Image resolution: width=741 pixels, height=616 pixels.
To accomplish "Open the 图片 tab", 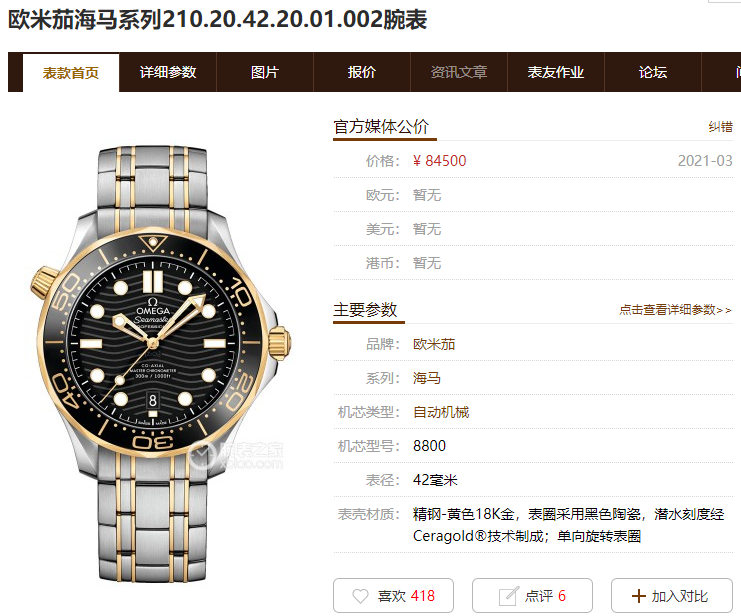I will (265, 72).
